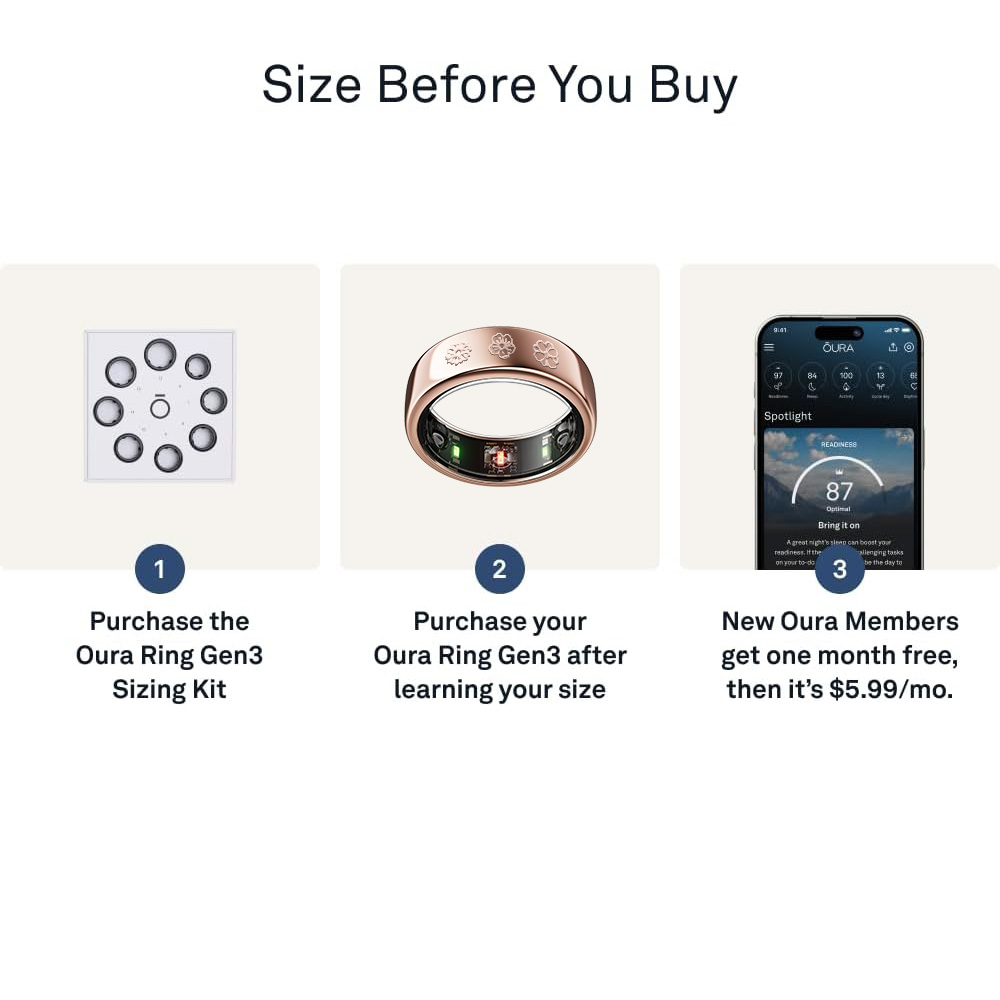This screenshot has width=1000, height=1000.
Task: Click "Purchase your Oura Ring Gen3 after" caption
Action: (x=500, y=638)
